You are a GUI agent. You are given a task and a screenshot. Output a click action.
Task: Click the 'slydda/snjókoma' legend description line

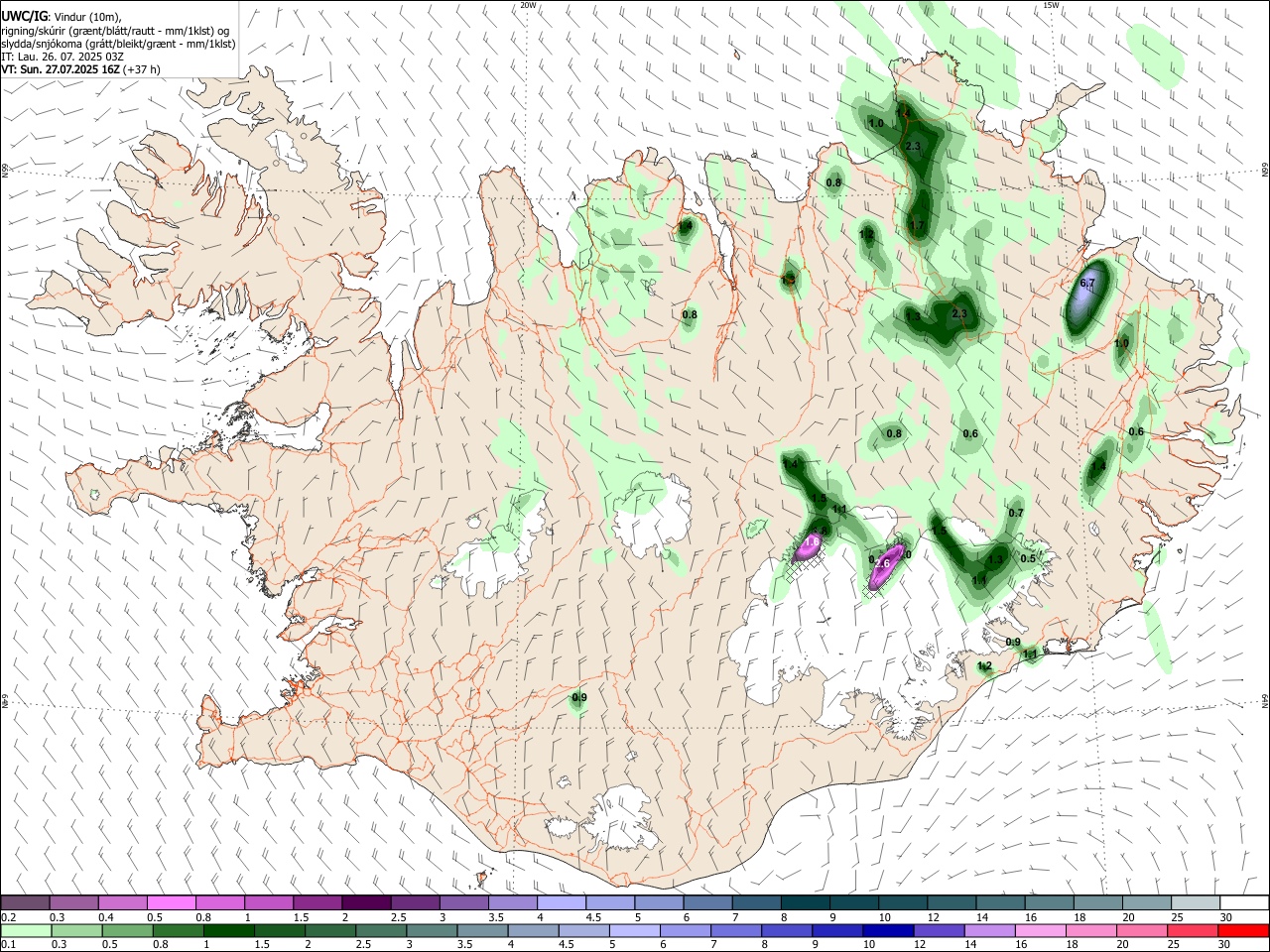pos(118,44)
